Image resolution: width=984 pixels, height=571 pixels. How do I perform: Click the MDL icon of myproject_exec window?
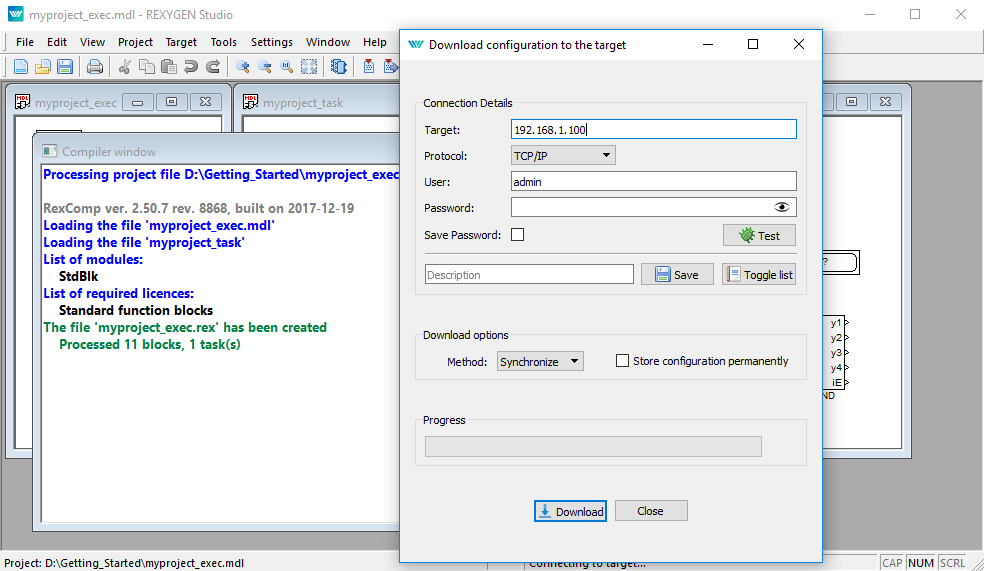coord(23,102)
